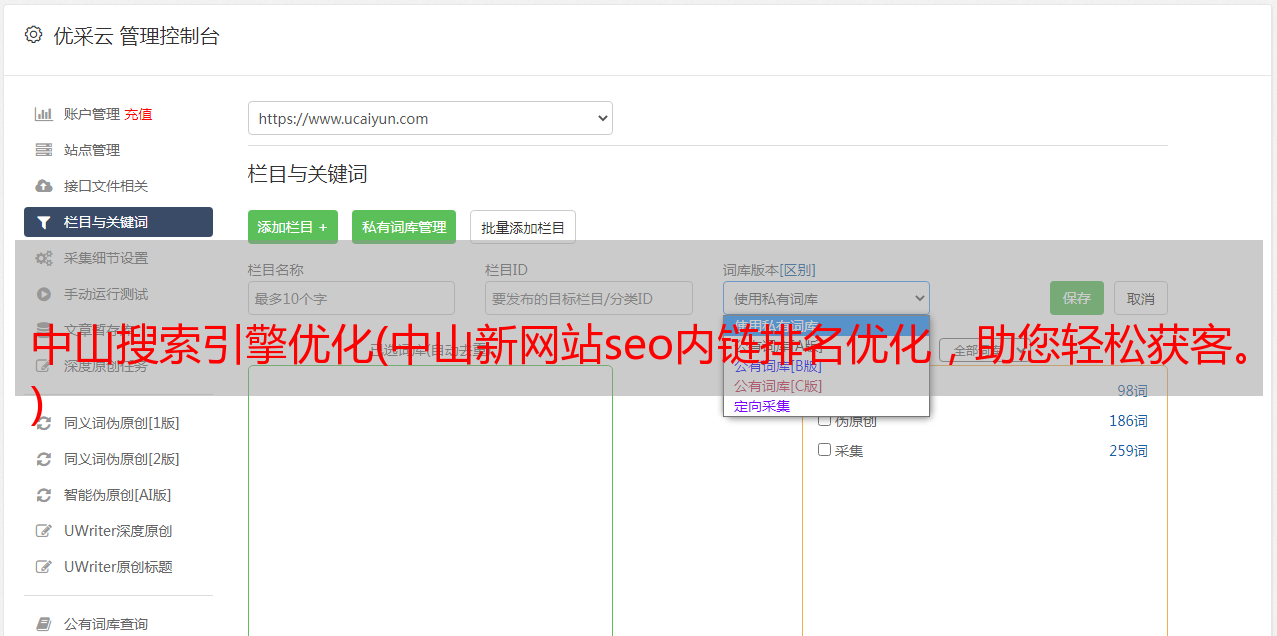Click the 取消 button
The width and height of the screenshot is (1277, 636).
(x=1141, y=298)
